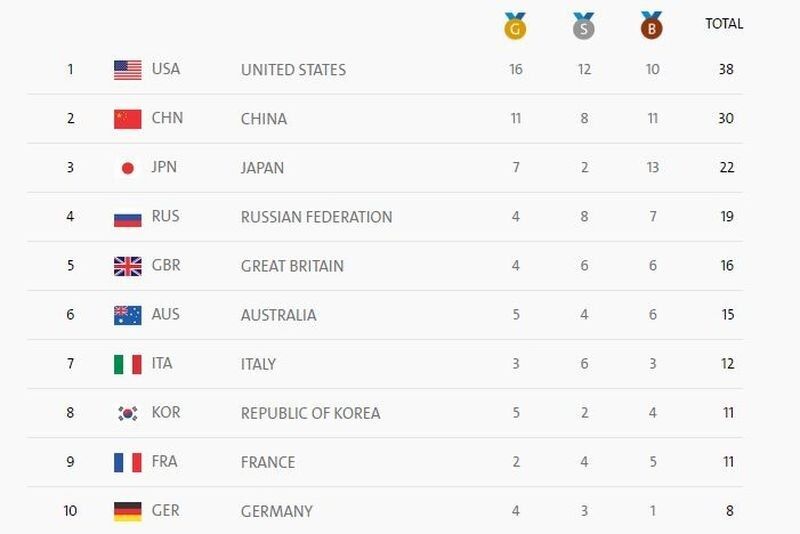Click the CHN country code
Image resolution: width=800 pixels, height=534 pixels.
coord(167,118)
